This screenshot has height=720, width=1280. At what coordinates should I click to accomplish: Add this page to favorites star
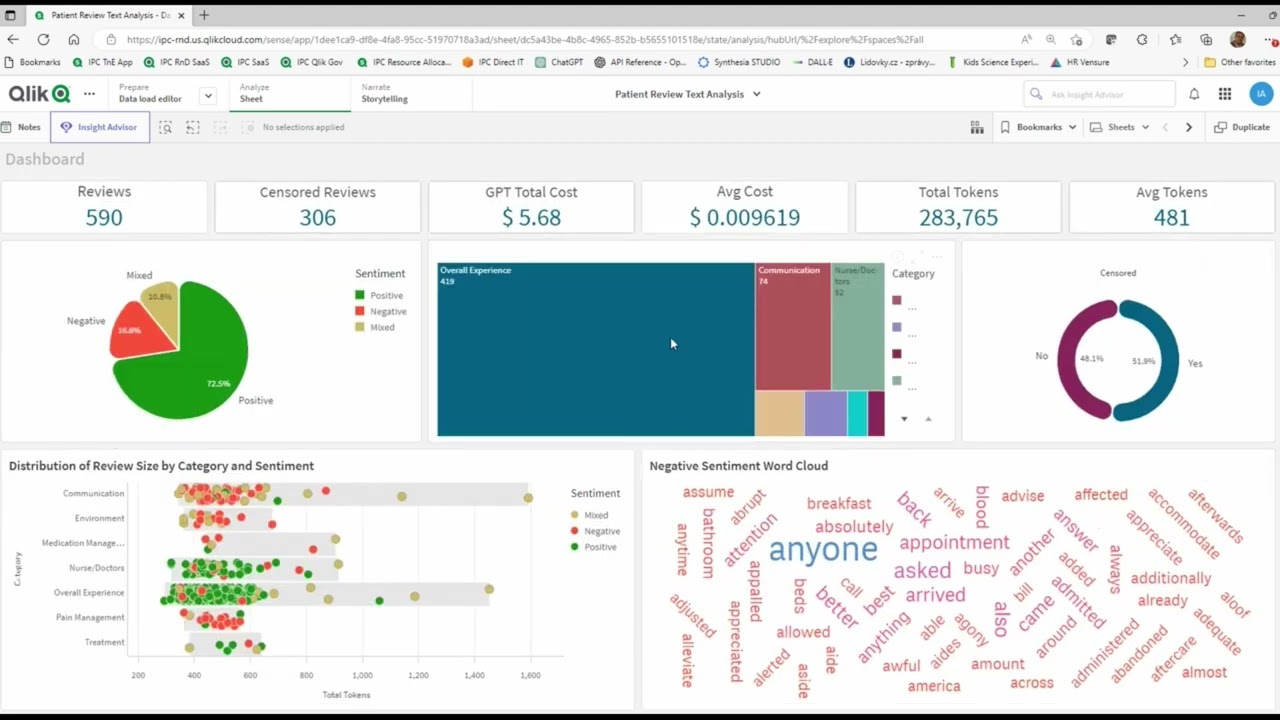(1076, 39)
